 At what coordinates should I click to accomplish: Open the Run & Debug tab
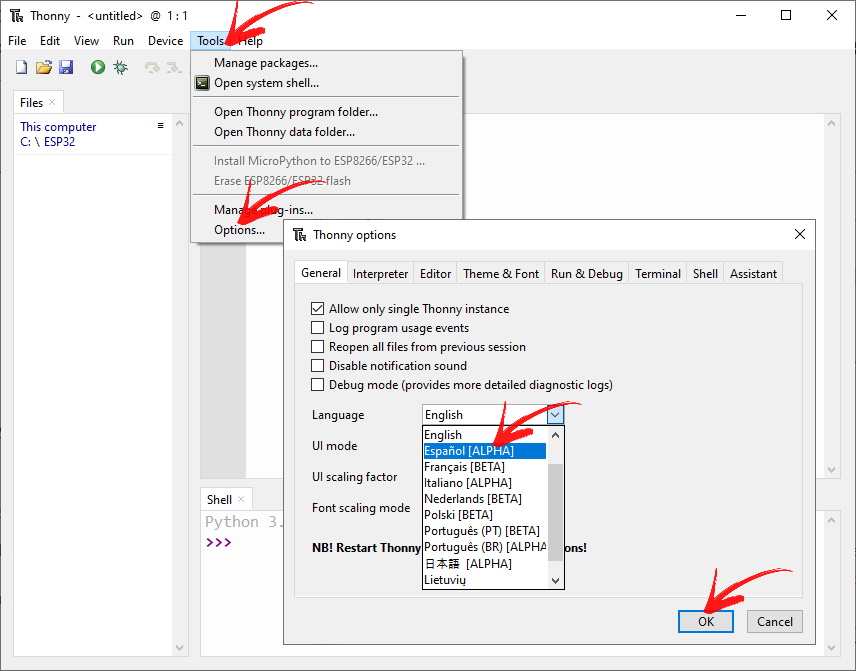587,274
